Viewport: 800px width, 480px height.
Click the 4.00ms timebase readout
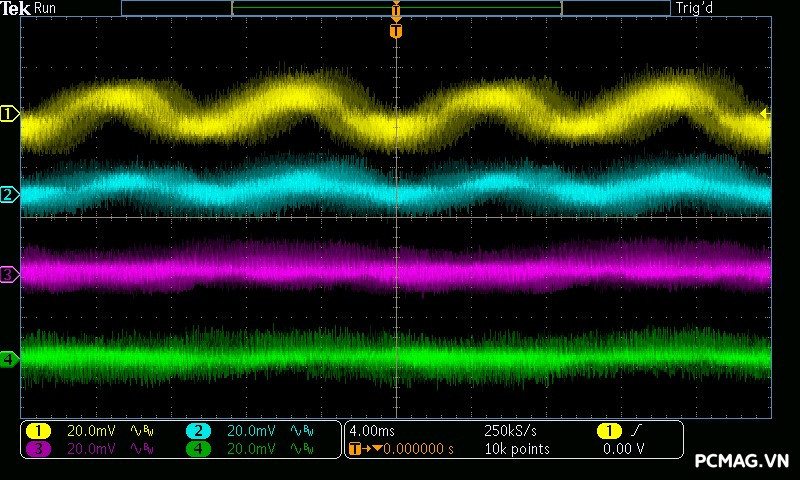pos(371,431)
